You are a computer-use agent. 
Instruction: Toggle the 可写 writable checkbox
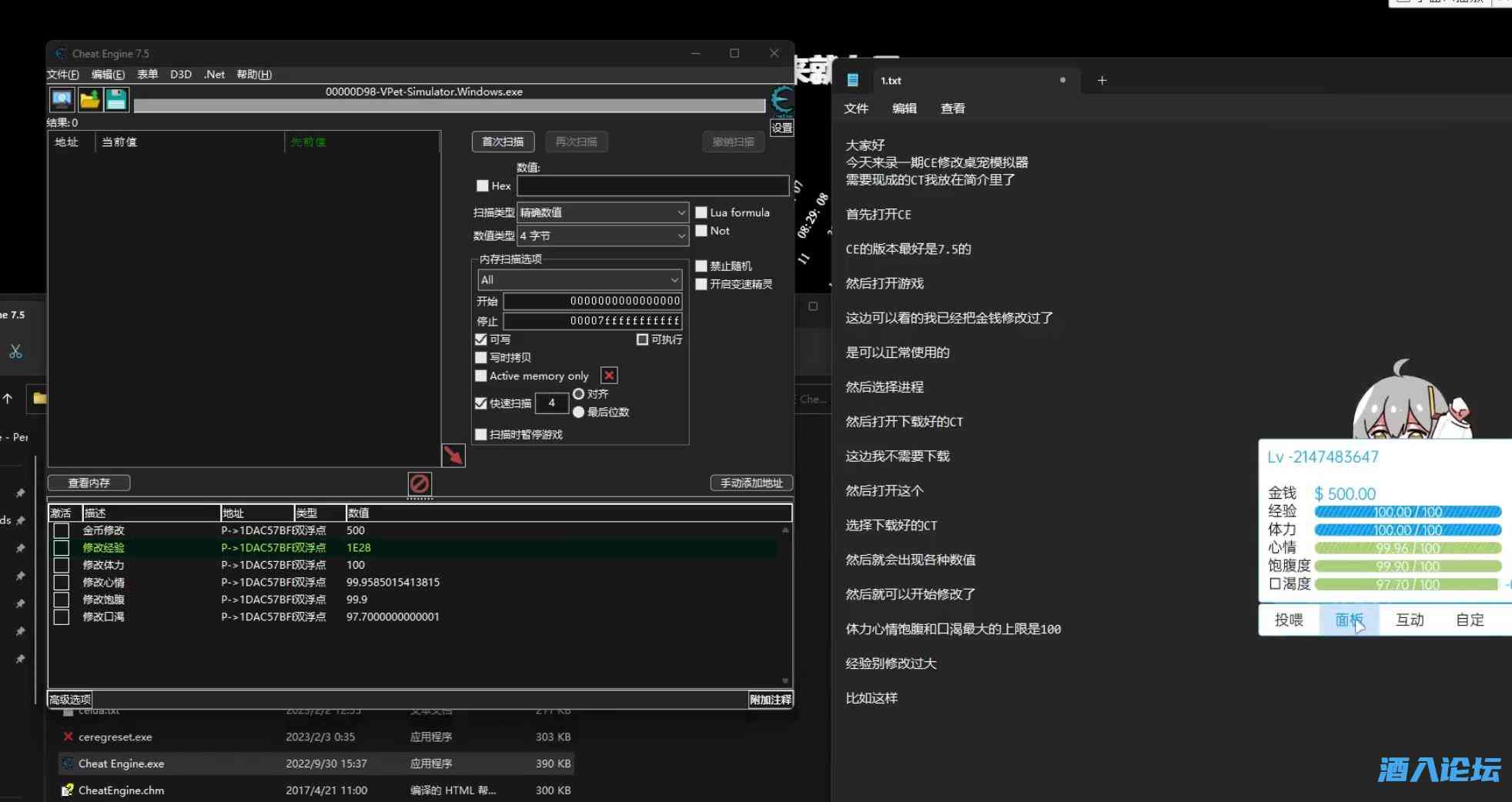481,339
